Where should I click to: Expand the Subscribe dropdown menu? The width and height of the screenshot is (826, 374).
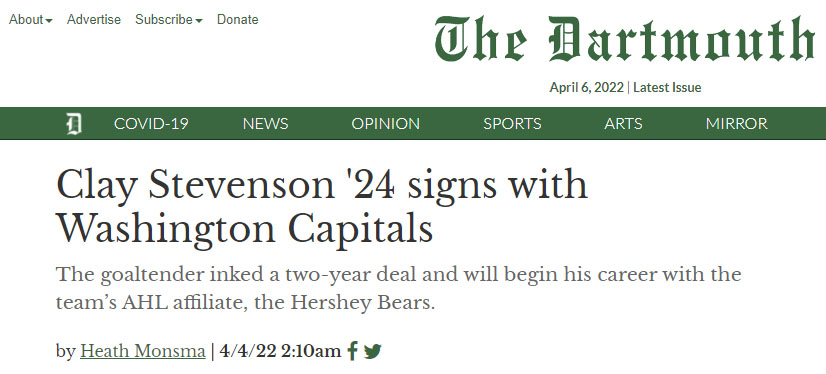click(x=169, y=19)
